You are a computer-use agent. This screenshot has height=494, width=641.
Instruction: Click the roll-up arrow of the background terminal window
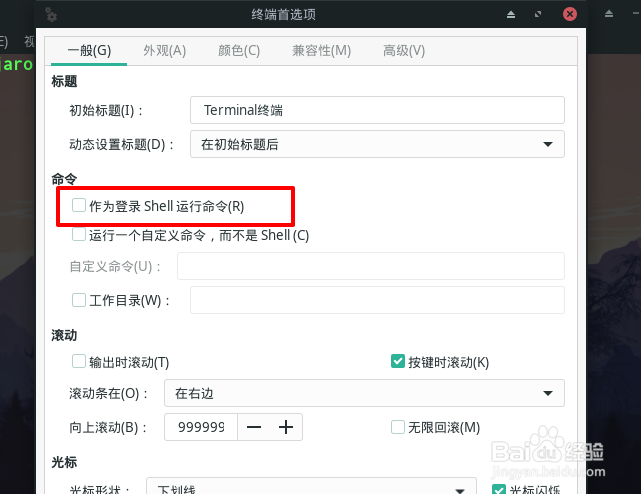point(609,14)
